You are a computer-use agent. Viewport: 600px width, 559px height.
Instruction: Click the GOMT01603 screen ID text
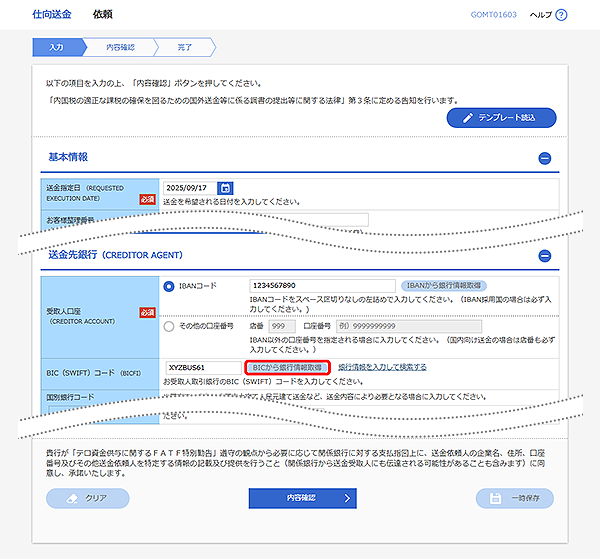pos(493,15)
